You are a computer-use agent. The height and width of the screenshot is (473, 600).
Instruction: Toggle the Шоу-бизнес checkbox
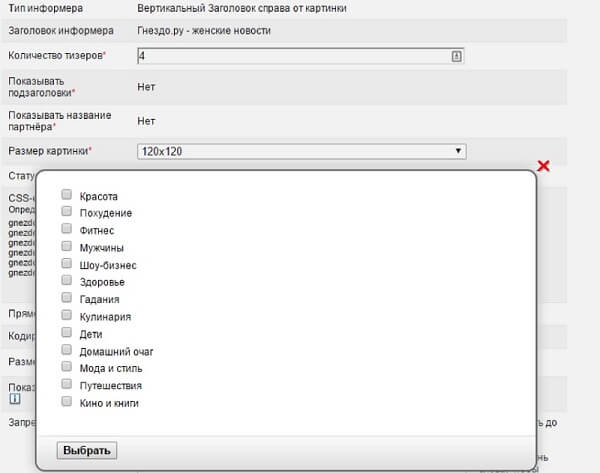[66, 264]
